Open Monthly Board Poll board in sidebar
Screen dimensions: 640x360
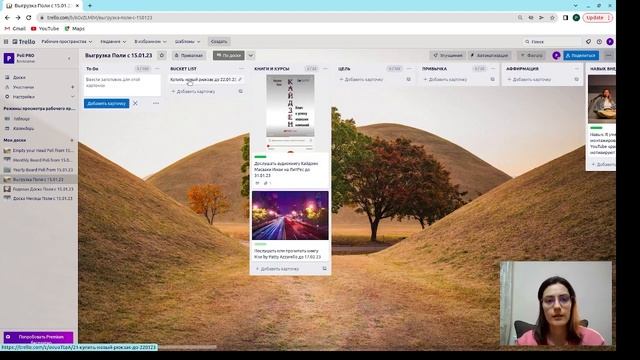[x=39, y=160]
